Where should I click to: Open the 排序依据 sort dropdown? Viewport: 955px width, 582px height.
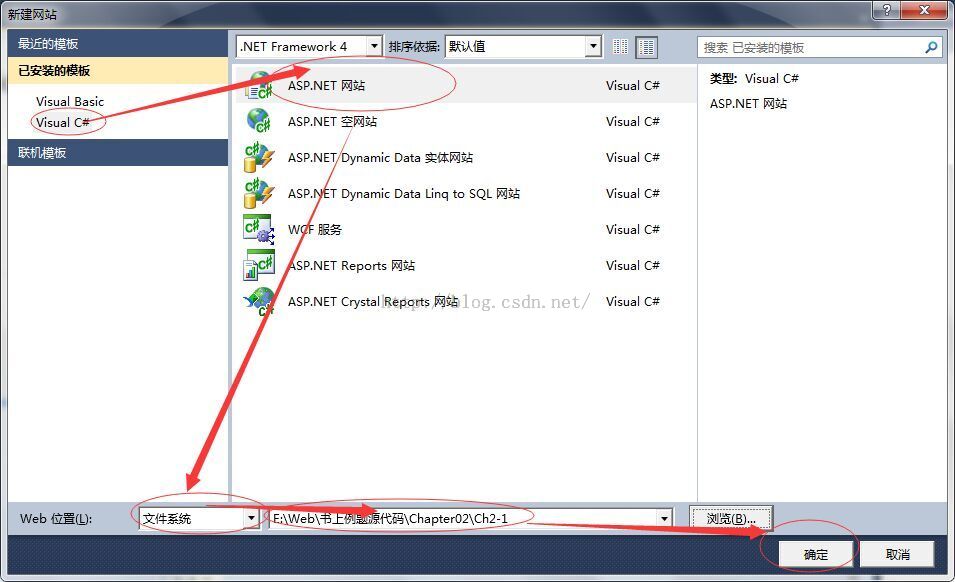(x=593, y=47)
